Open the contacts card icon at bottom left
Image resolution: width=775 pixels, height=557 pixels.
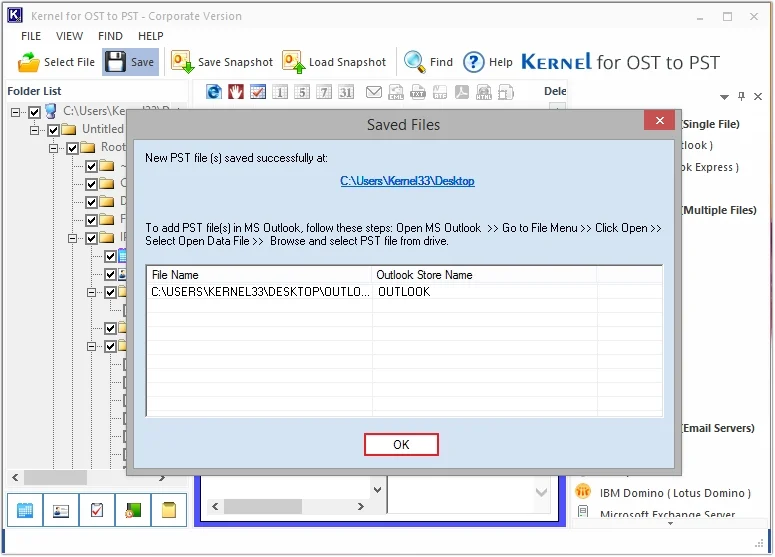[61, 510]
